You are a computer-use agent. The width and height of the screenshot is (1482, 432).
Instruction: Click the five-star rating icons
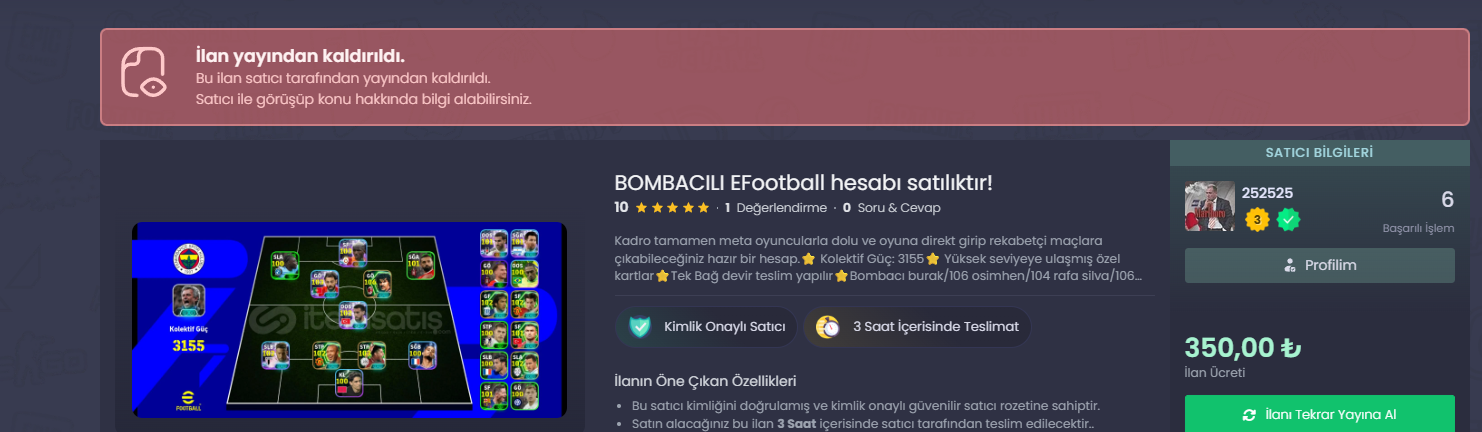[x=672, y=208]
